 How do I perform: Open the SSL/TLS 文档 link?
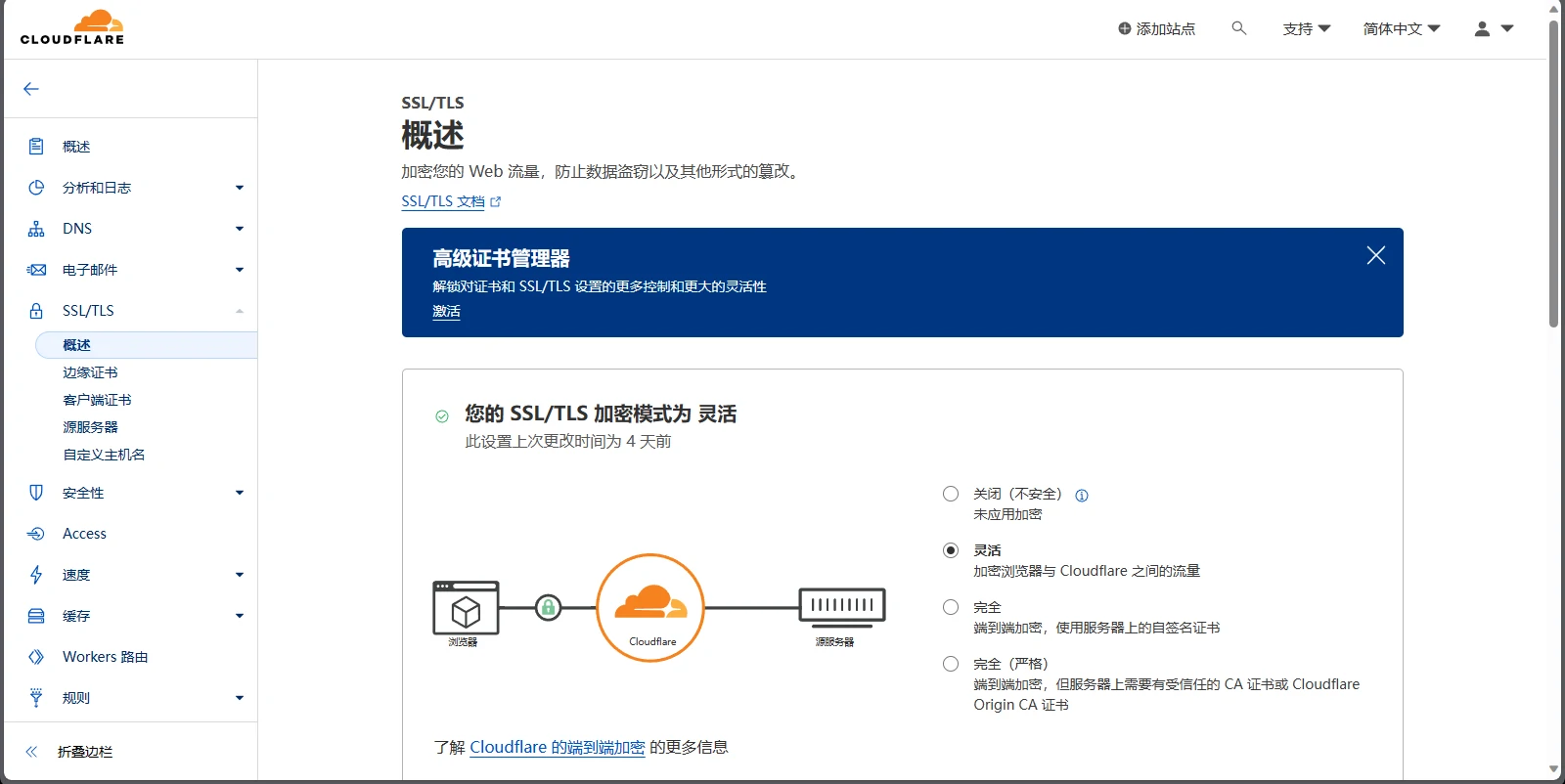[x=443, y=201]
